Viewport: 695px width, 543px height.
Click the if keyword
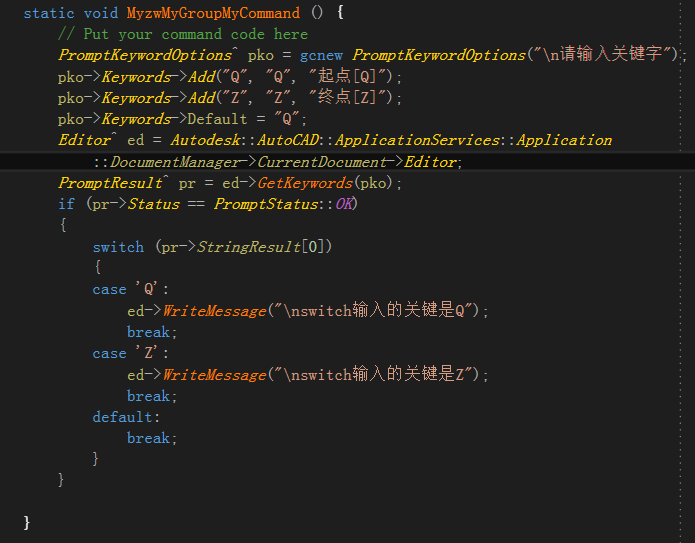(66, 204)
